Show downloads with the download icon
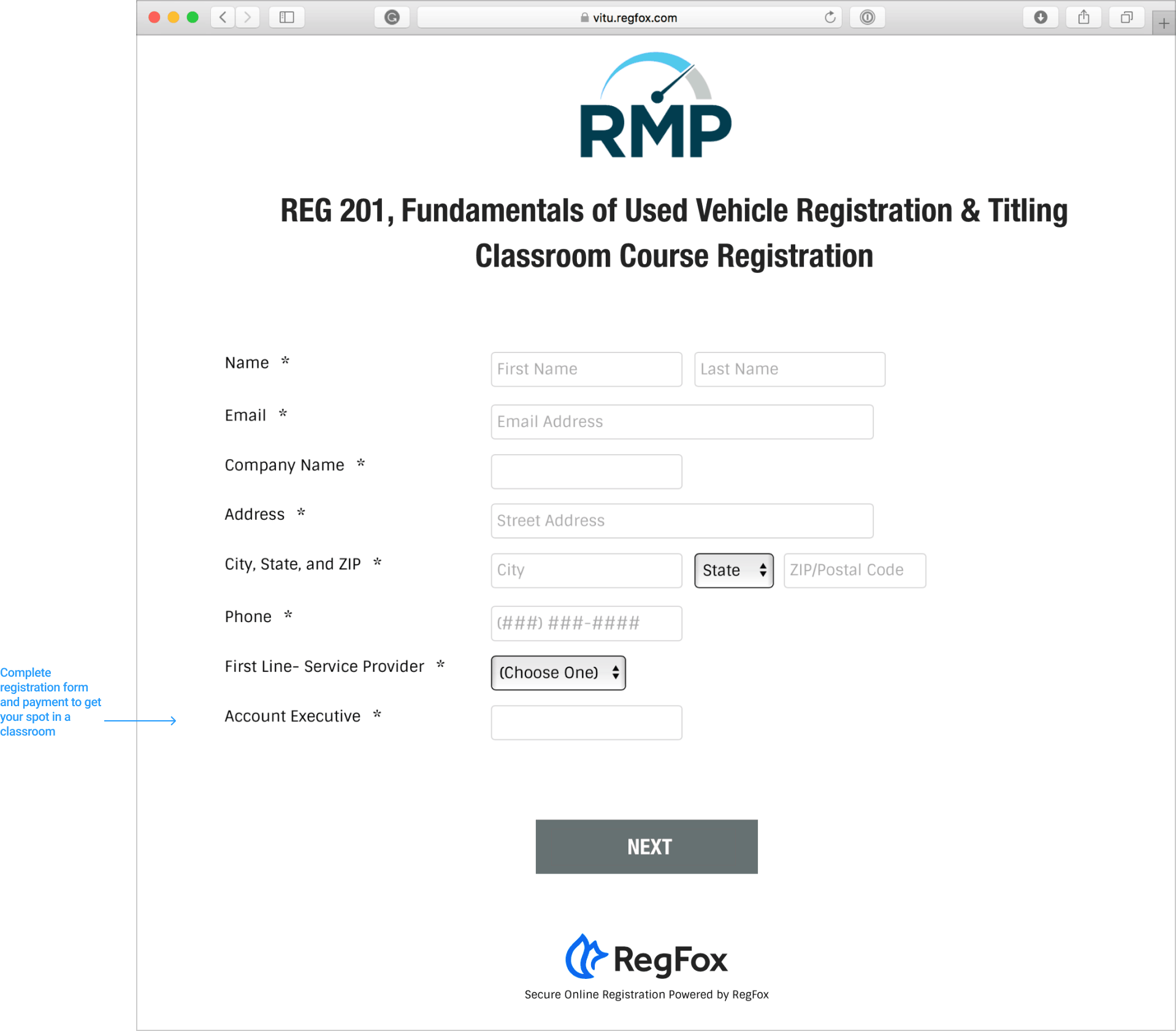1176x1031 pixels. tap(1040, 17)
